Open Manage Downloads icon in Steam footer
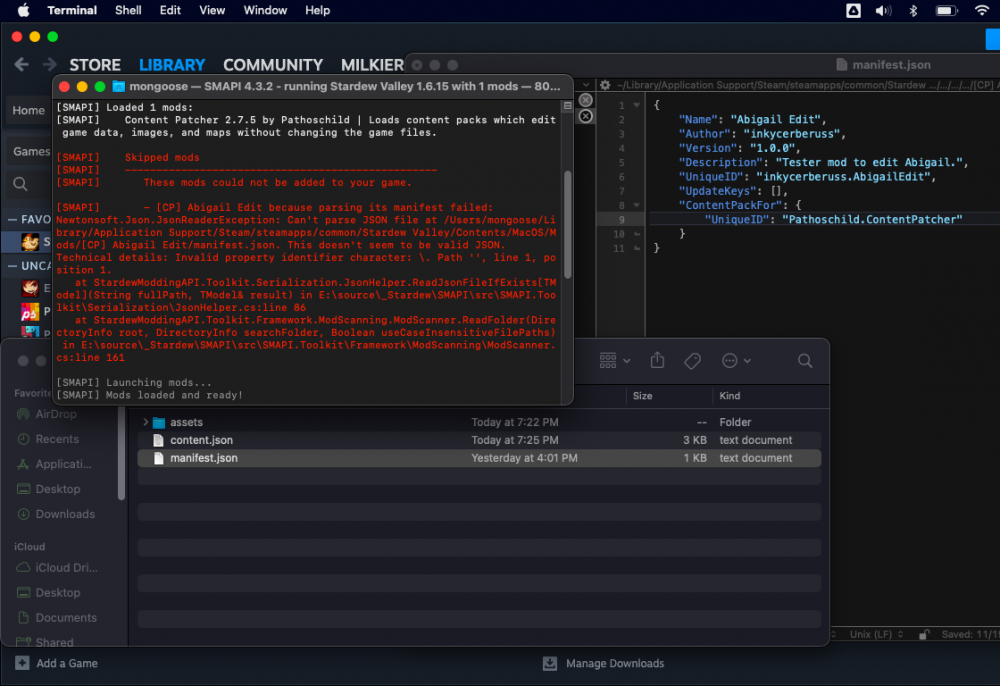The width and height of the screenshot is (1000, 686). (550, 663)
